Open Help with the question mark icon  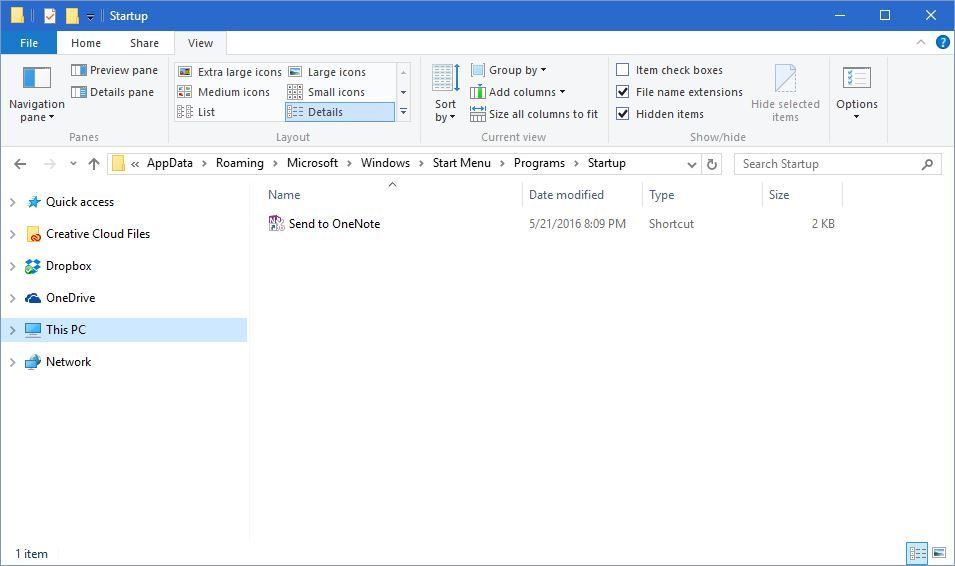pos(942,42)
